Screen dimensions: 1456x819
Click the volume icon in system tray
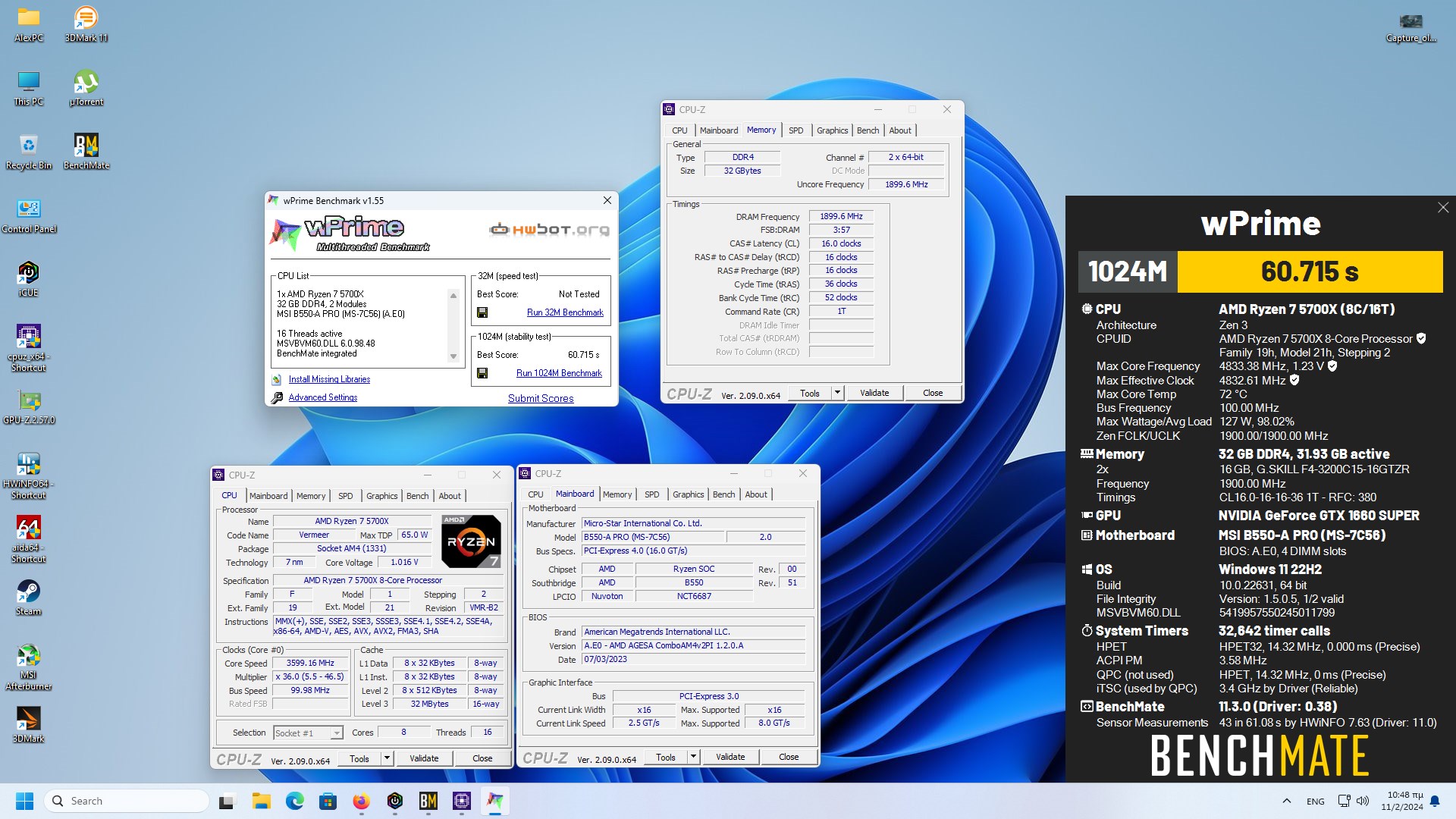1363,801
